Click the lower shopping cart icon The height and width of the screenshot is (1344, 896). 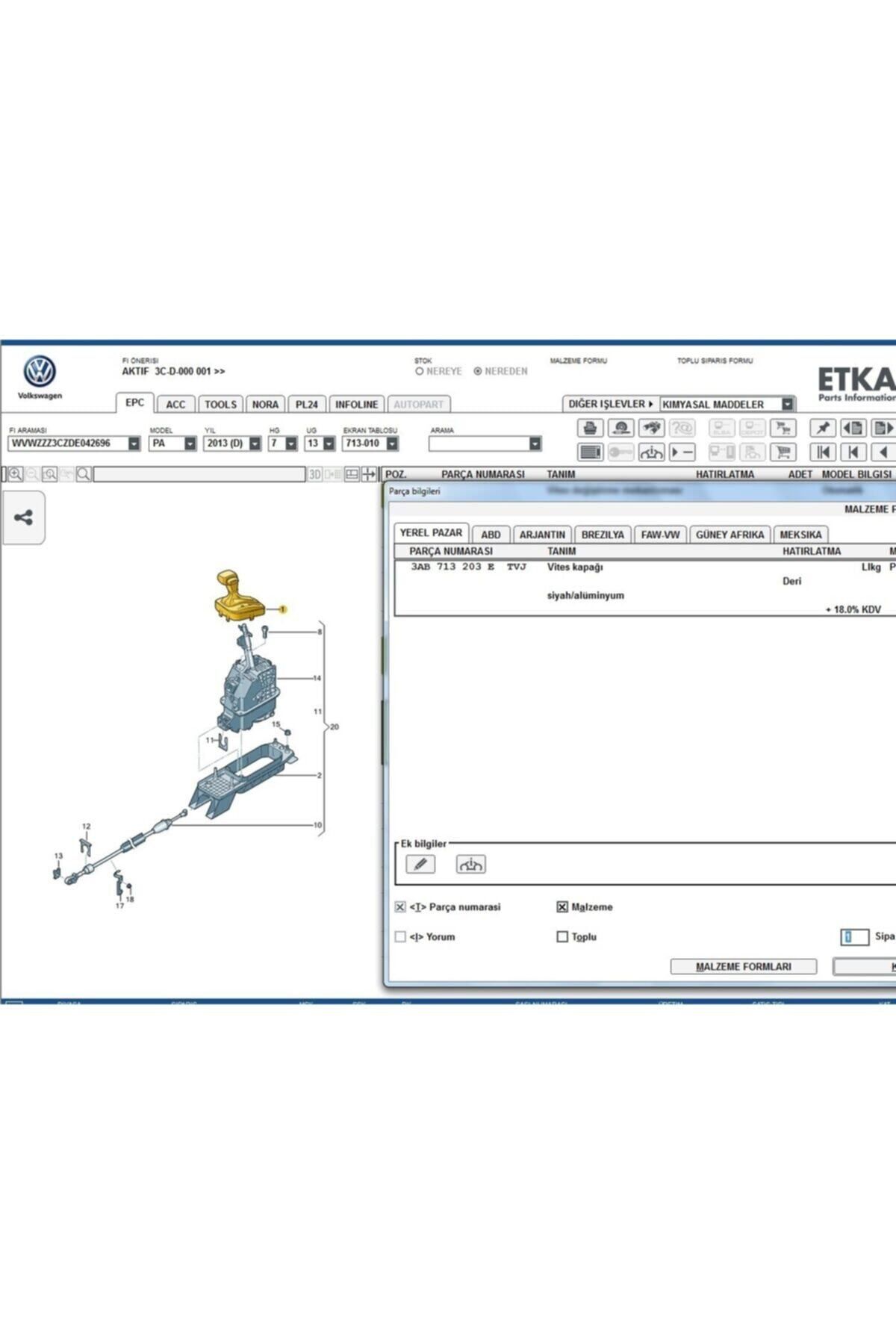pyautogui.click(x=783, y=452)
